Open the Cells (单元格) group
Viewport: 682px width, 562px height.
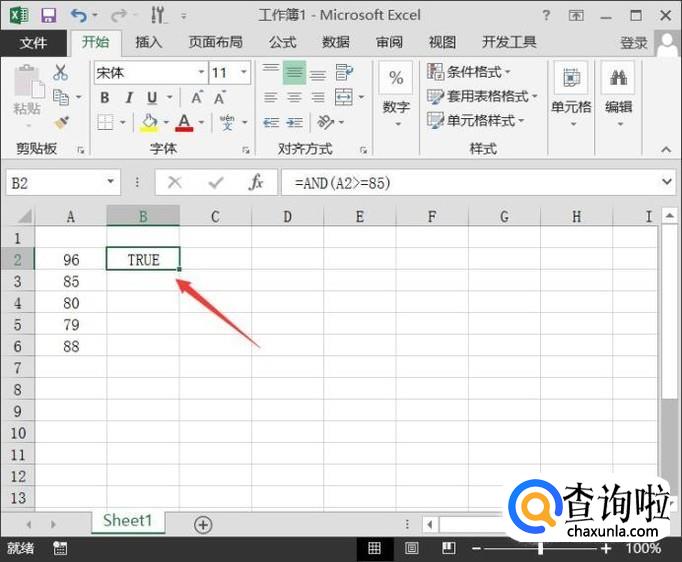pos(572,96)
